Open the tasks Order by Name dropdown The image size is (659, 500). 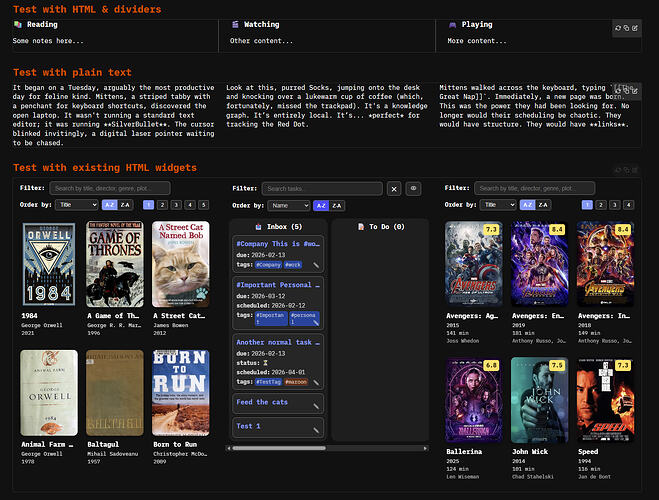tap(289, 205)
